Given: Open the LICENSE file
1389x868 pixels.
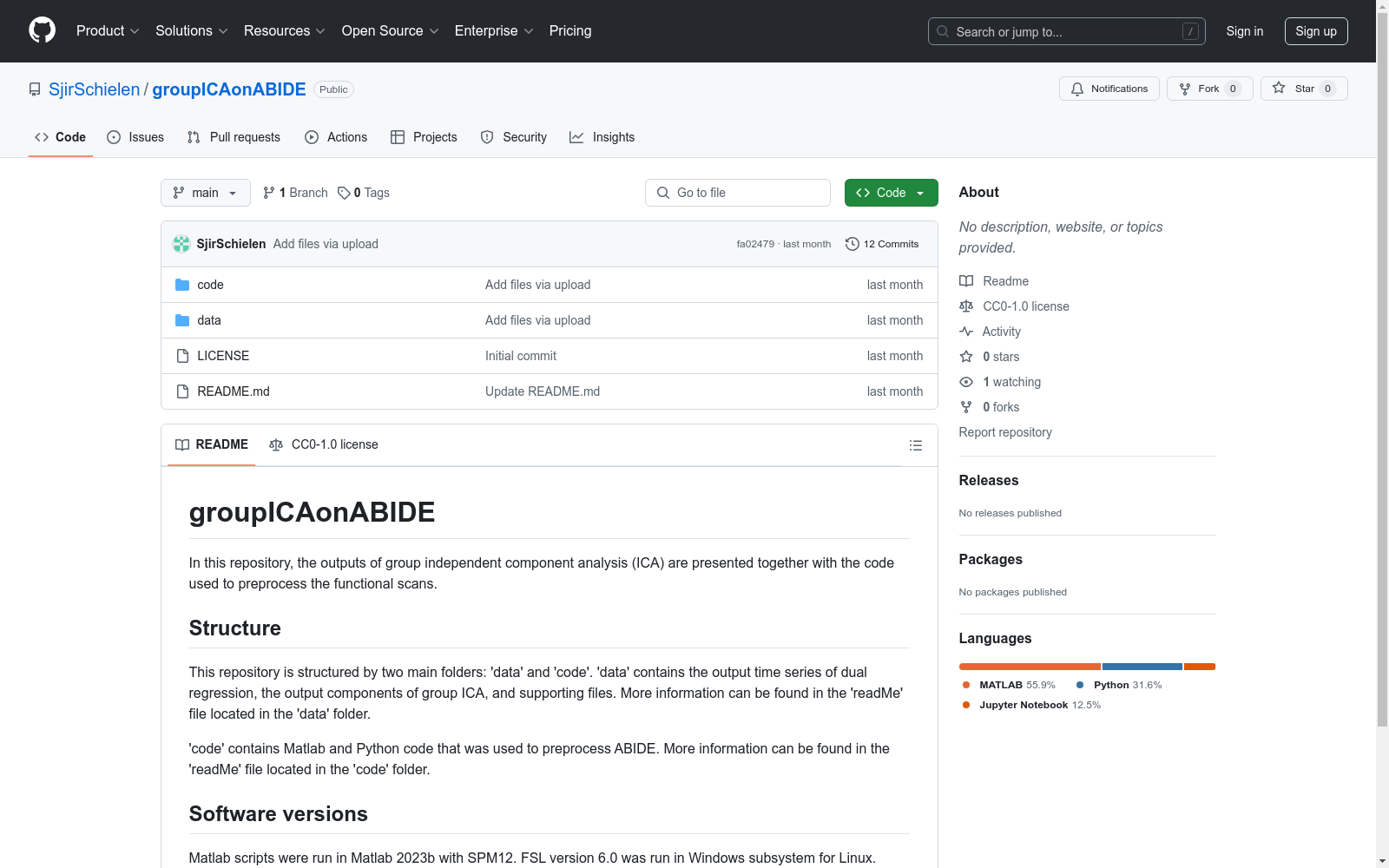Looking at the screenshot, I should click(x=223, y=356).
